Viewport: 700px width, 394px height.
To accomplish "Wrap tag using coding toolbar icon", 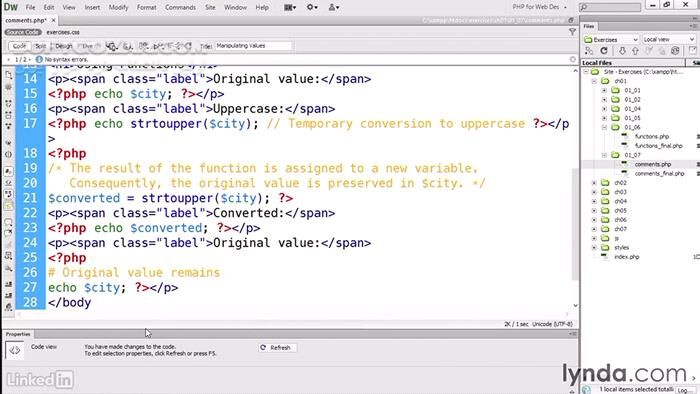I will 8,245.
